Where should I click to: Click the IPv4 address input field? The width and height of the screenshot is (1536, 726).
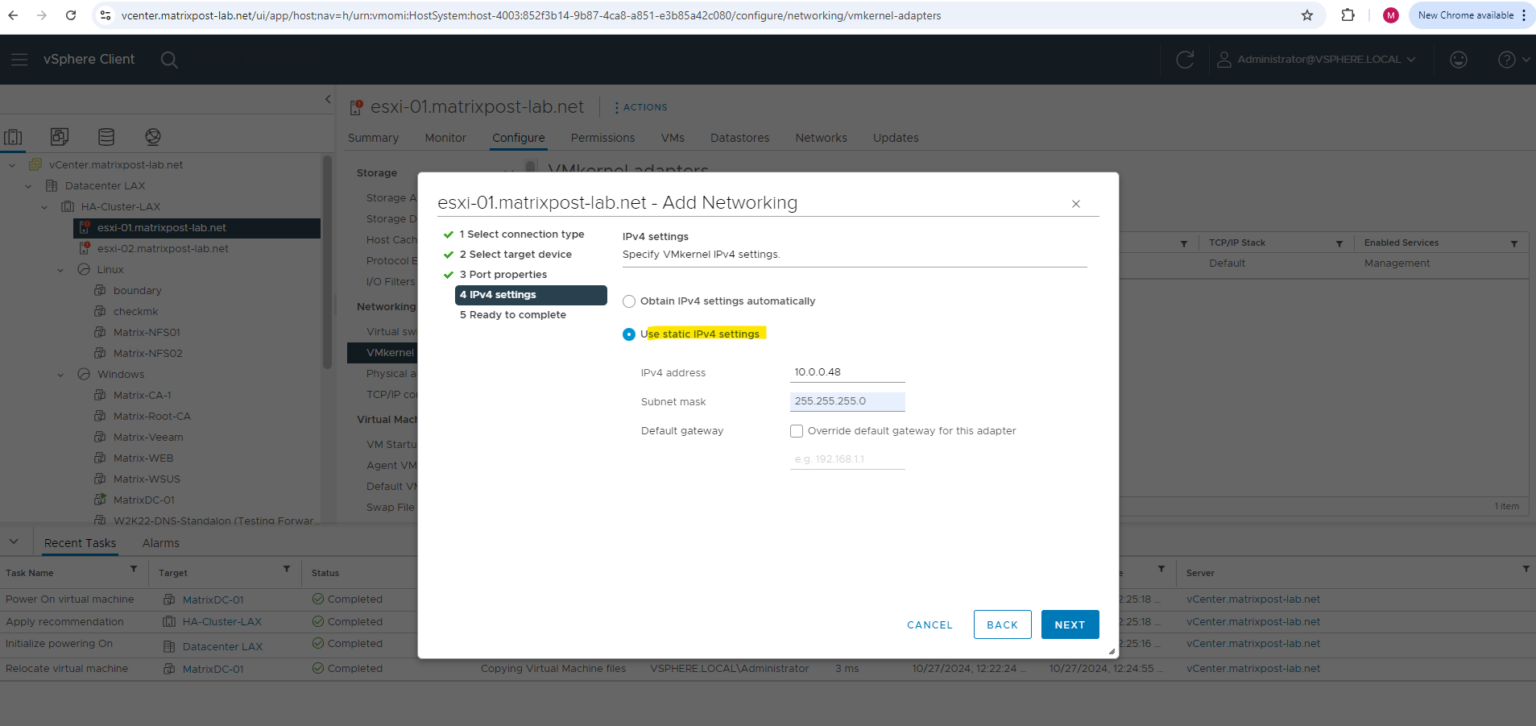coord(847,371)
